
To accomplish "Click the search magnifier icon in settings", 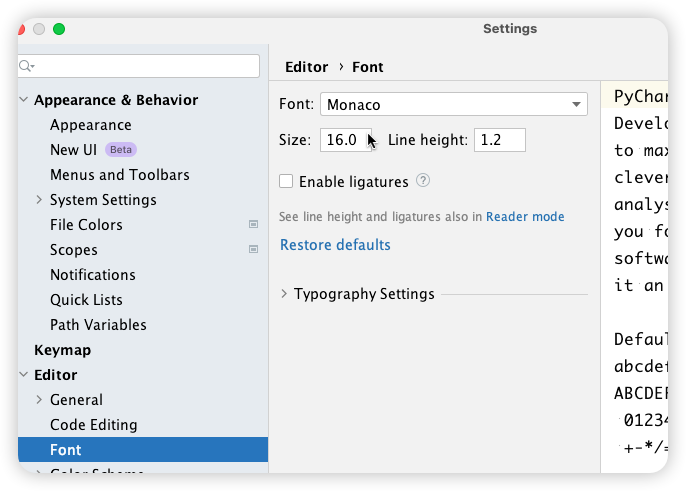I will (26, 66).
